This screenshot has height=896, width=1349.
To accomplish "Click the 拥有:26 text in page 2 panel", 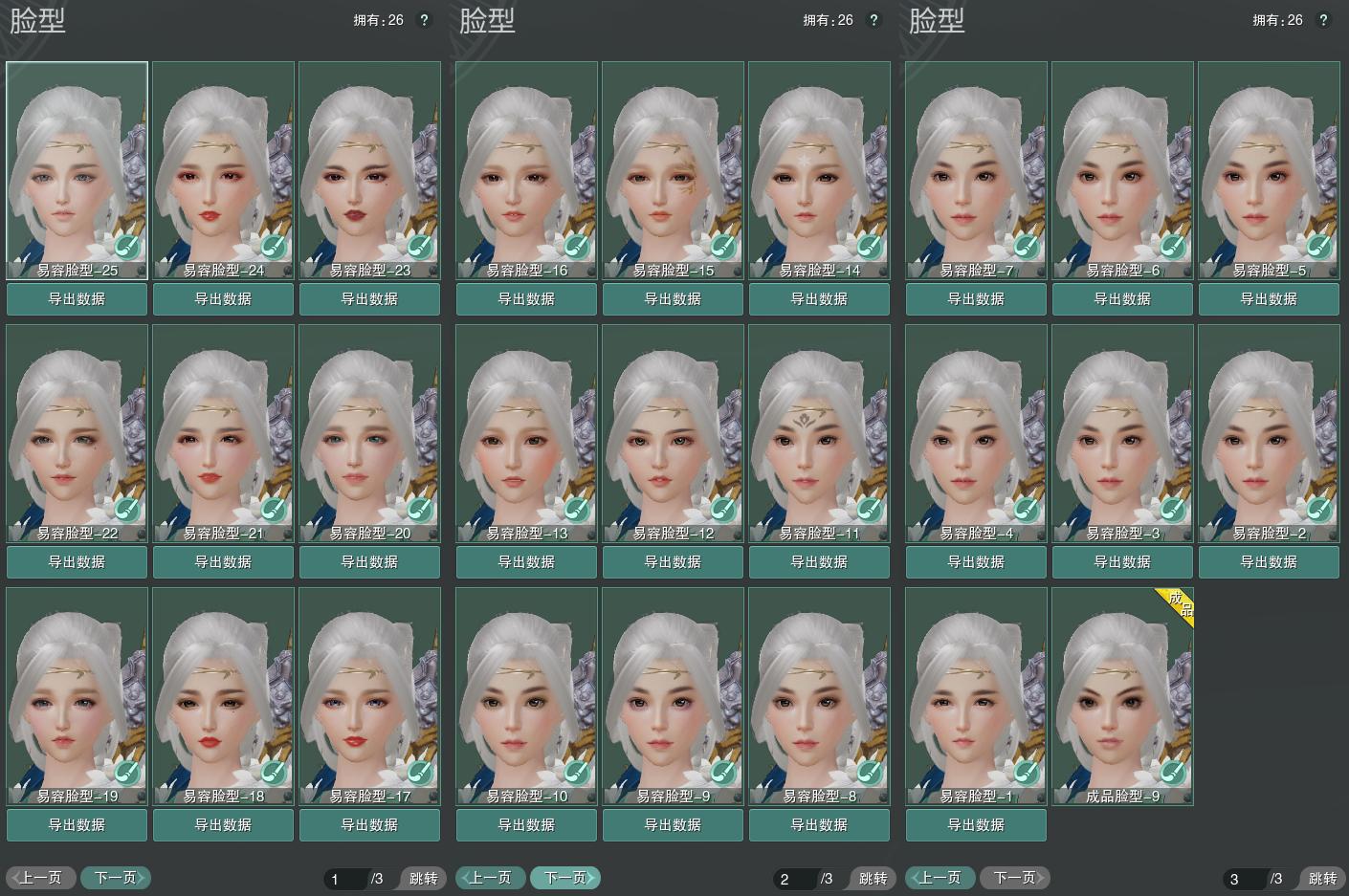I will 829,20.
